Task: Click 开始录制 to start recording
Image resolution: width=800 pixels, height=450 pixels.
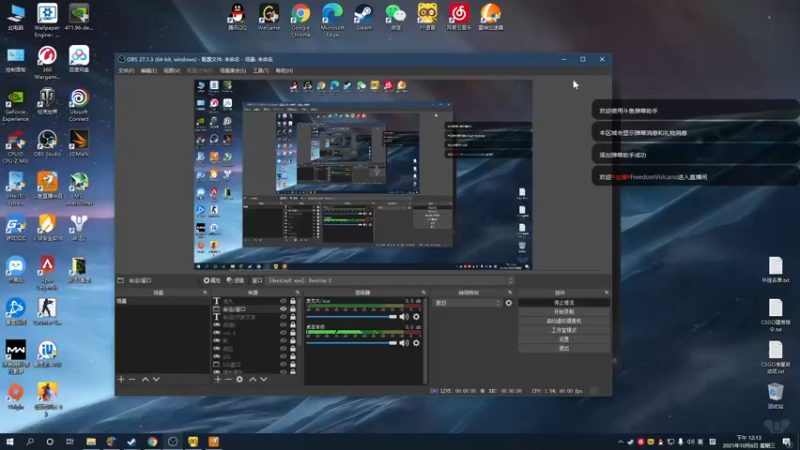Action: [x=564, y=312]
